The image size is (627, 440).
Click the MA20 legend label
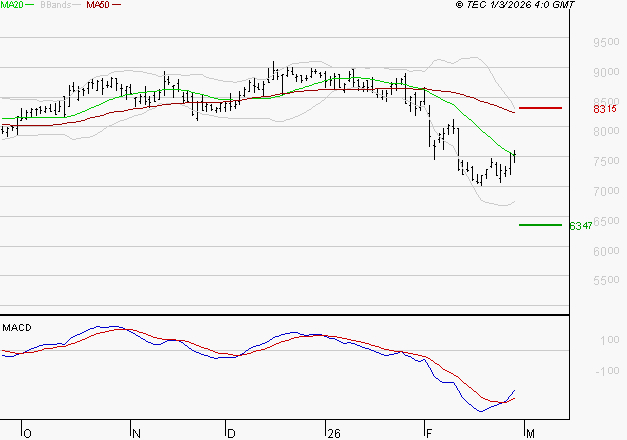12,5
